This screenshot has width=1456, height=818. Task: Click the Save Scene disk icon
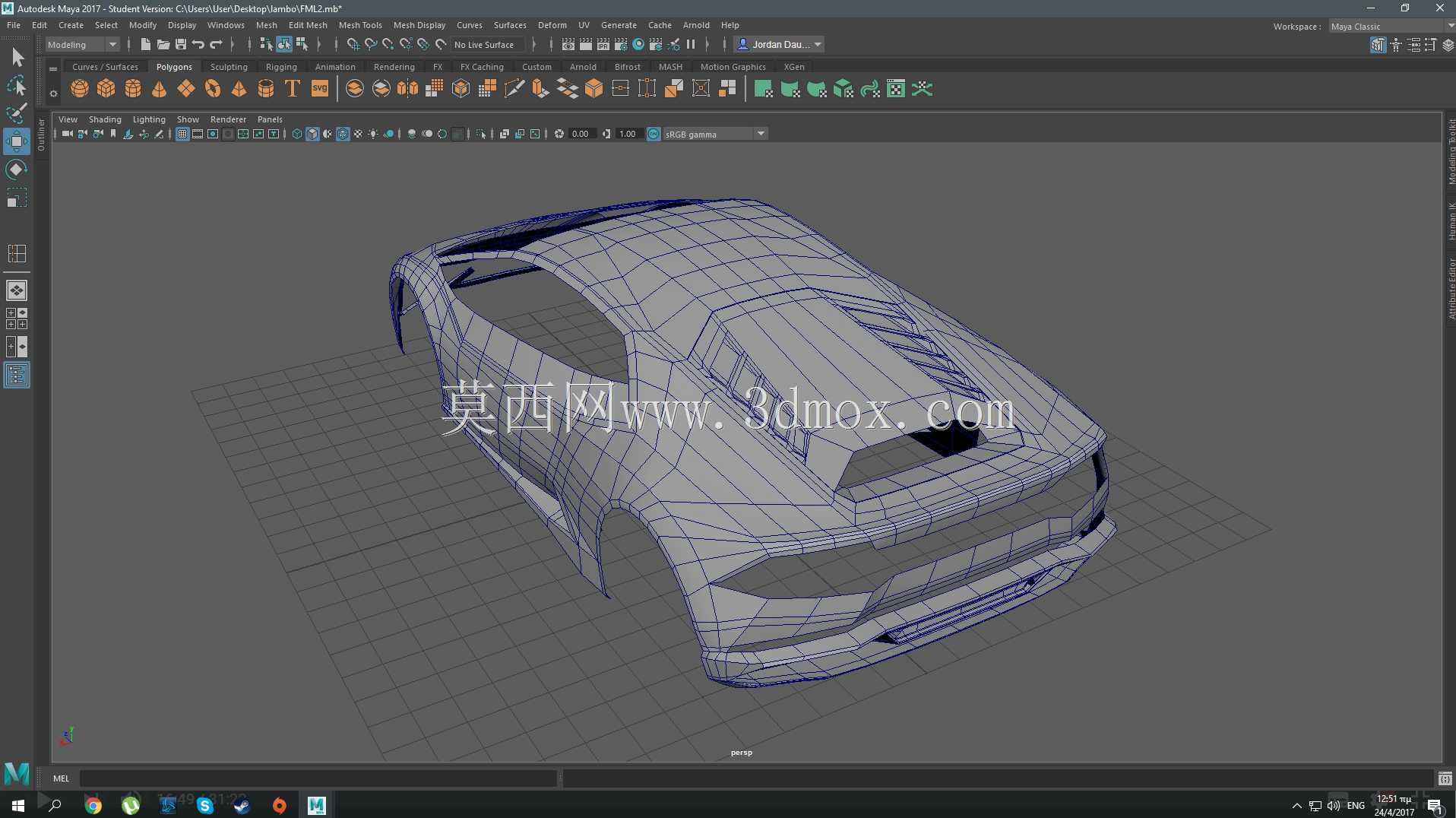tap(181, 44)
